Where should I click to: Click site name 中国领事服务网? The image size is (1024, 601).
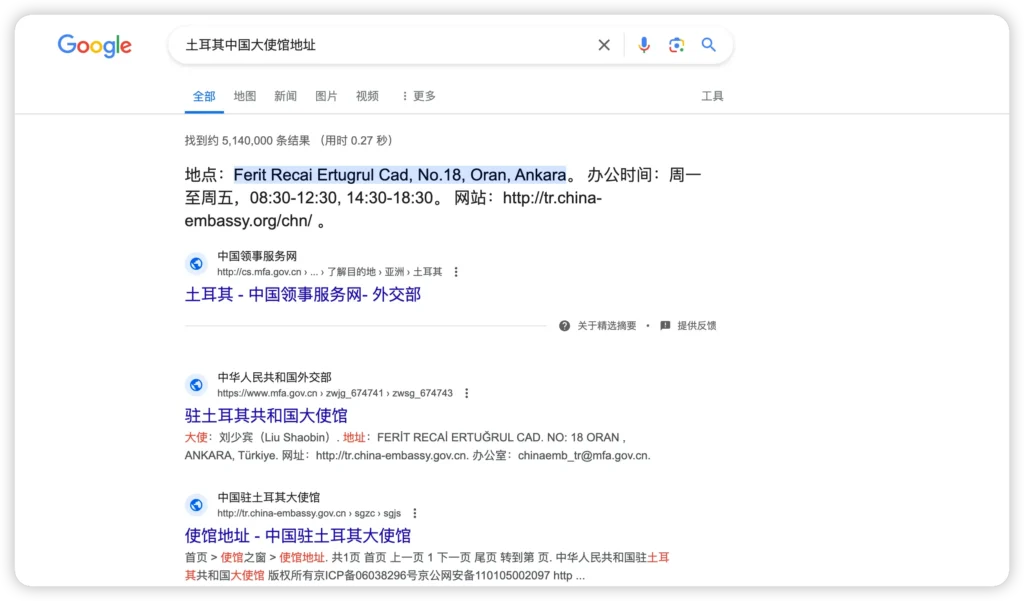(x=257, y=256)
